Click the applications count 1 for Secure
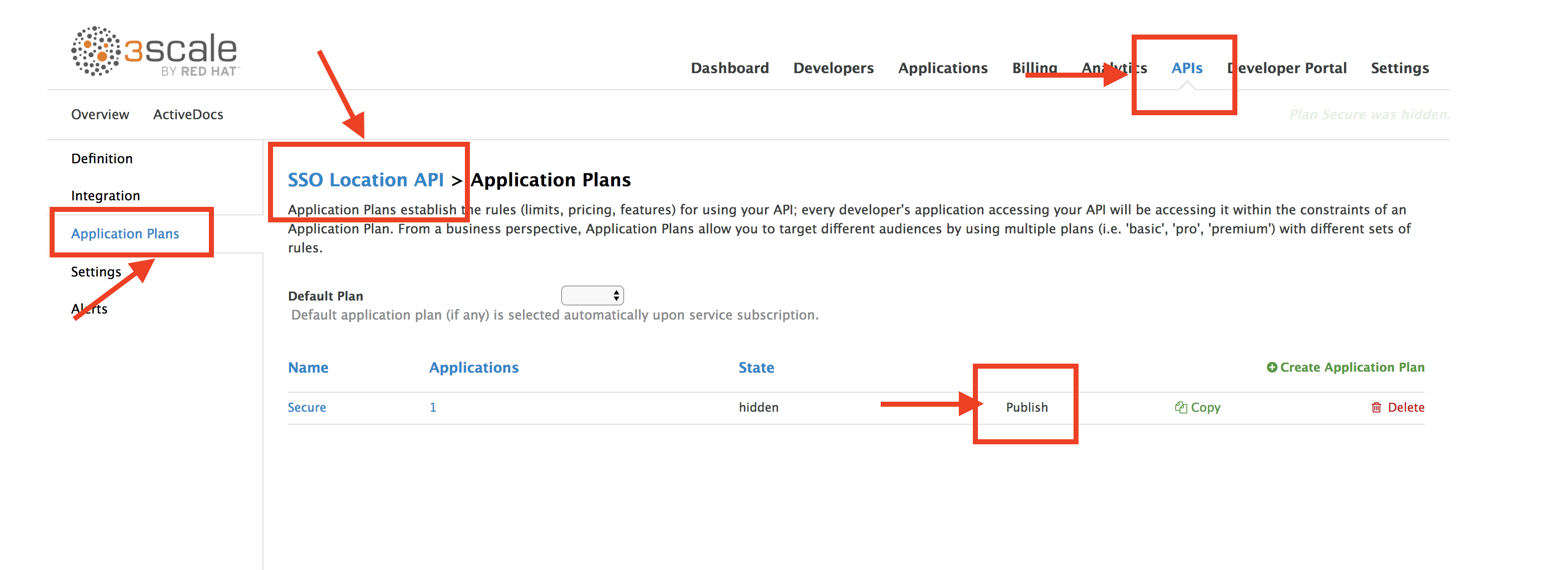 tap(433, 408)
